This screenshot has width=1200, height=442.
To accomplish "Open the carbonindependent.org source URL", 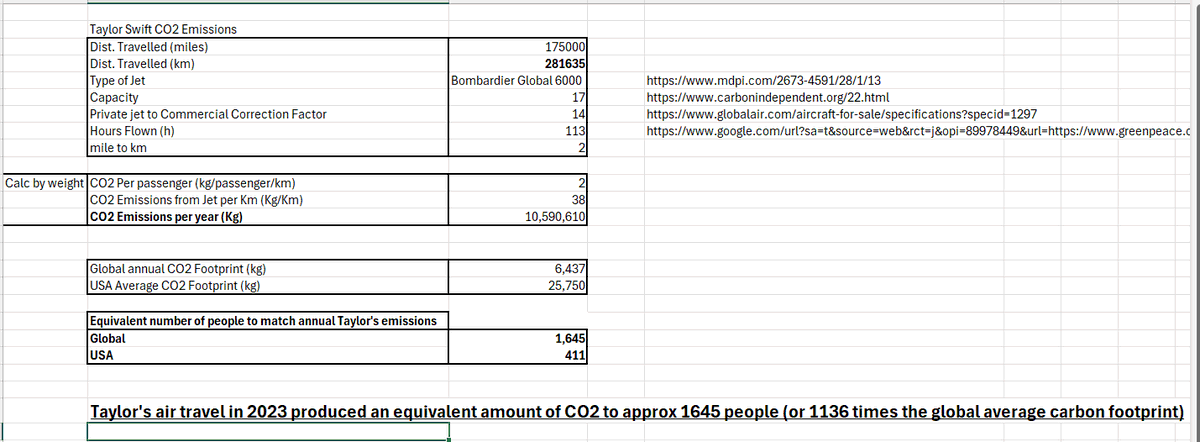I will coord(768,98).
